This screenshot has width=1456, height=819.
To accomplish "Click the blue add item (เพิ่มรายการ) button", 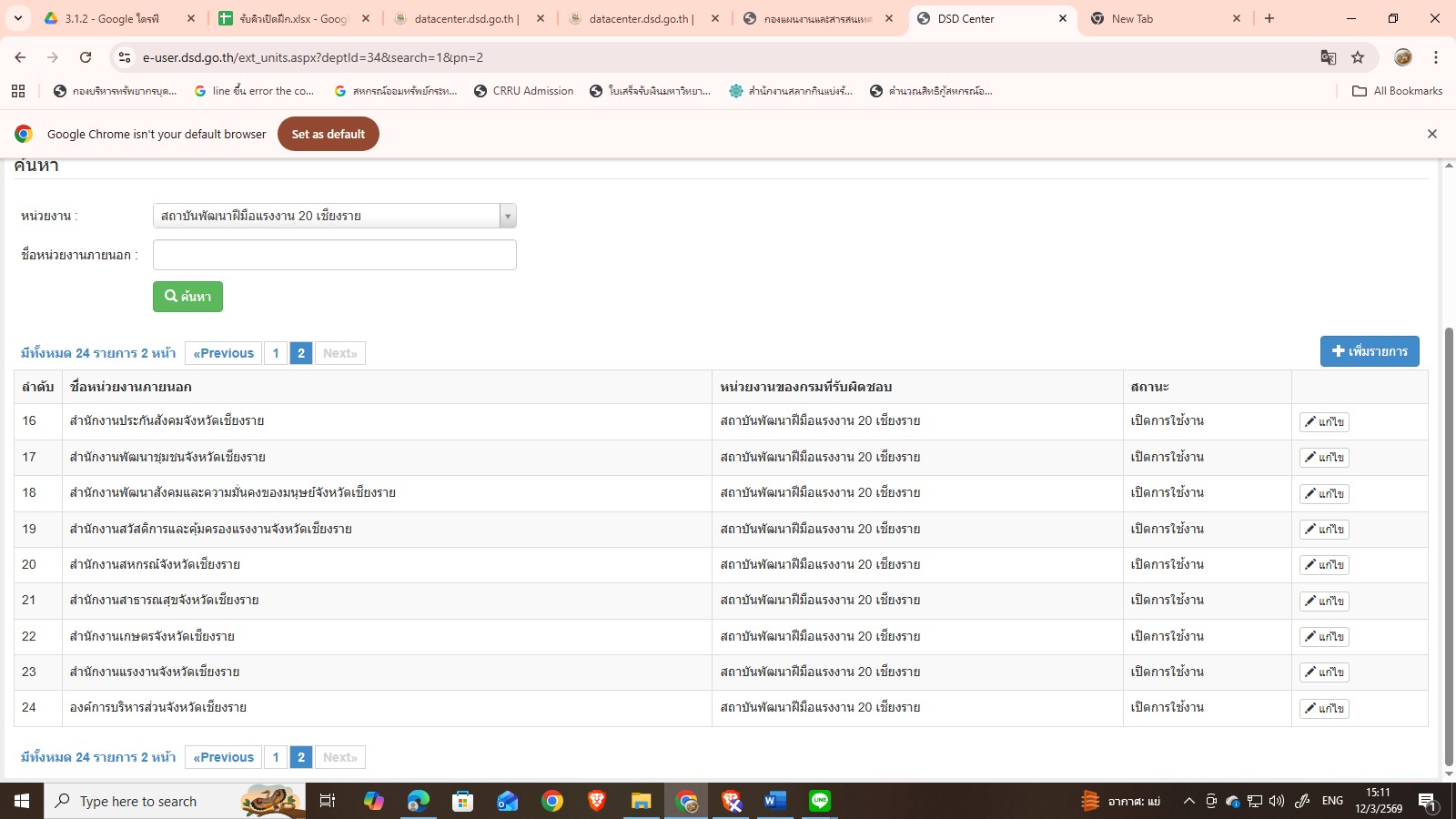I will pyautogui.click(x=1369, y=351).
